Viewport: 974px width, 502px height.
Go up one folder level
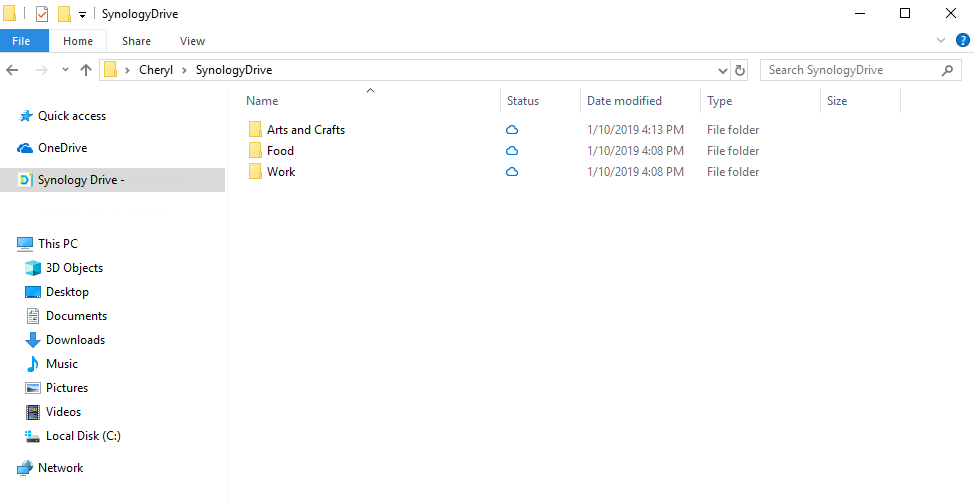(86, 70)
